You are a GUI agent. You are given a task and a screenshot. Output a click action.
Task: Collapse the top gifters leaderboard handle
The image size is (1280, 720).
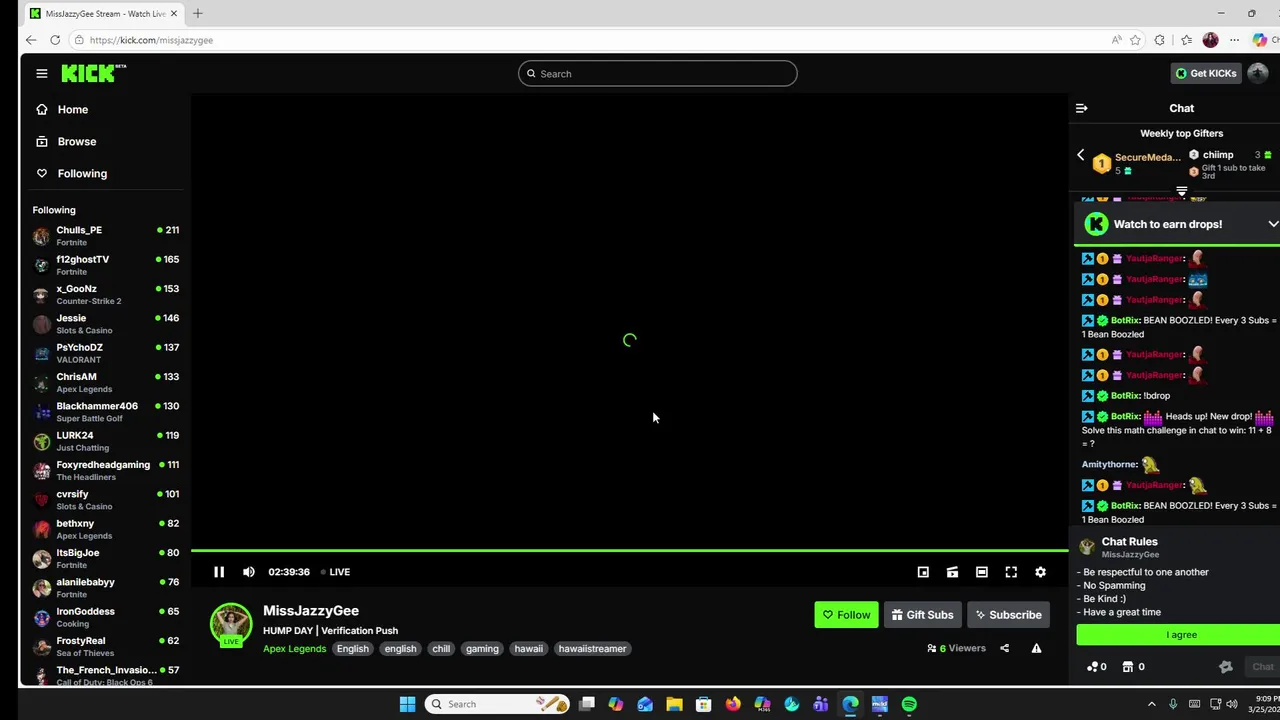(1182, 191)
